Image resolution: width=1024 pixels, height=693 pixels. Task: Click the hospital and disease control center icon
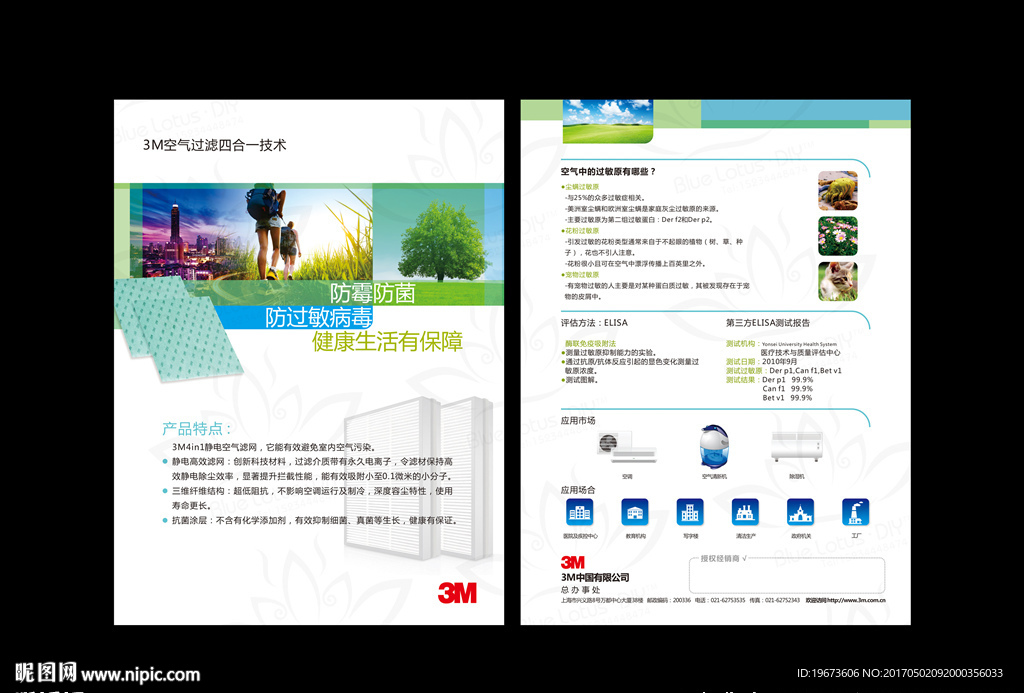tap(579, 512)
